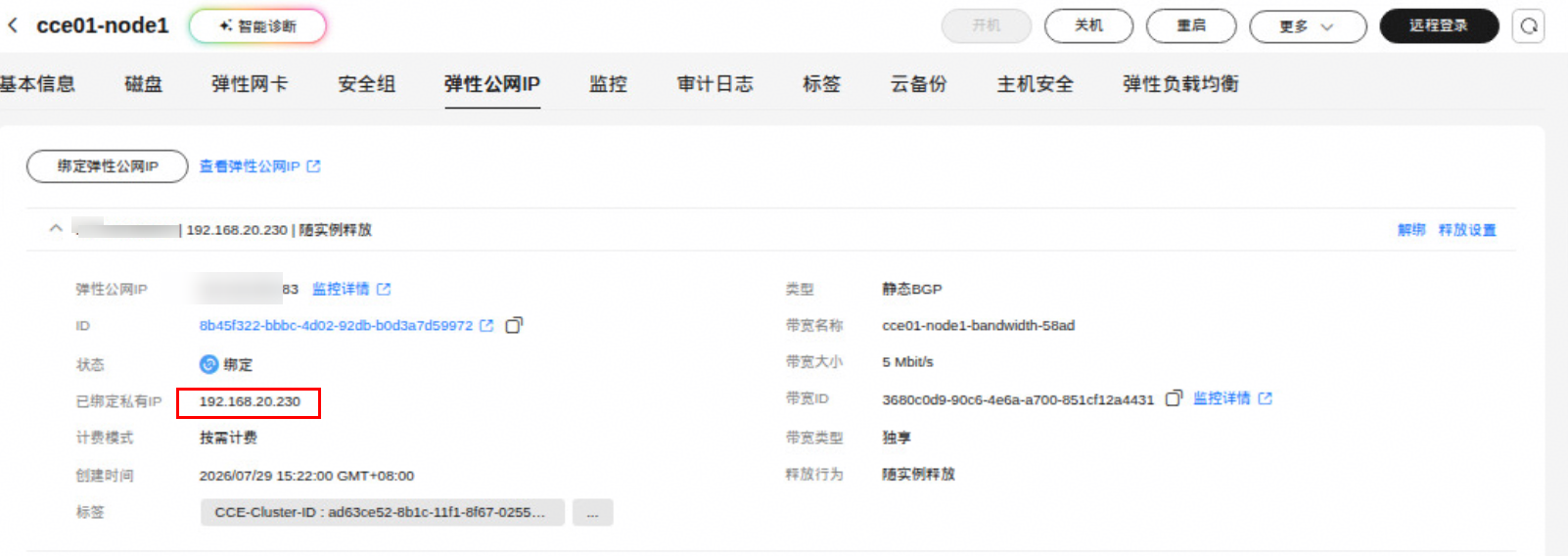Click the 绑定 status icon
Image resolution: width=1568 pixels, height=556 pixels.
click(208, 364)
